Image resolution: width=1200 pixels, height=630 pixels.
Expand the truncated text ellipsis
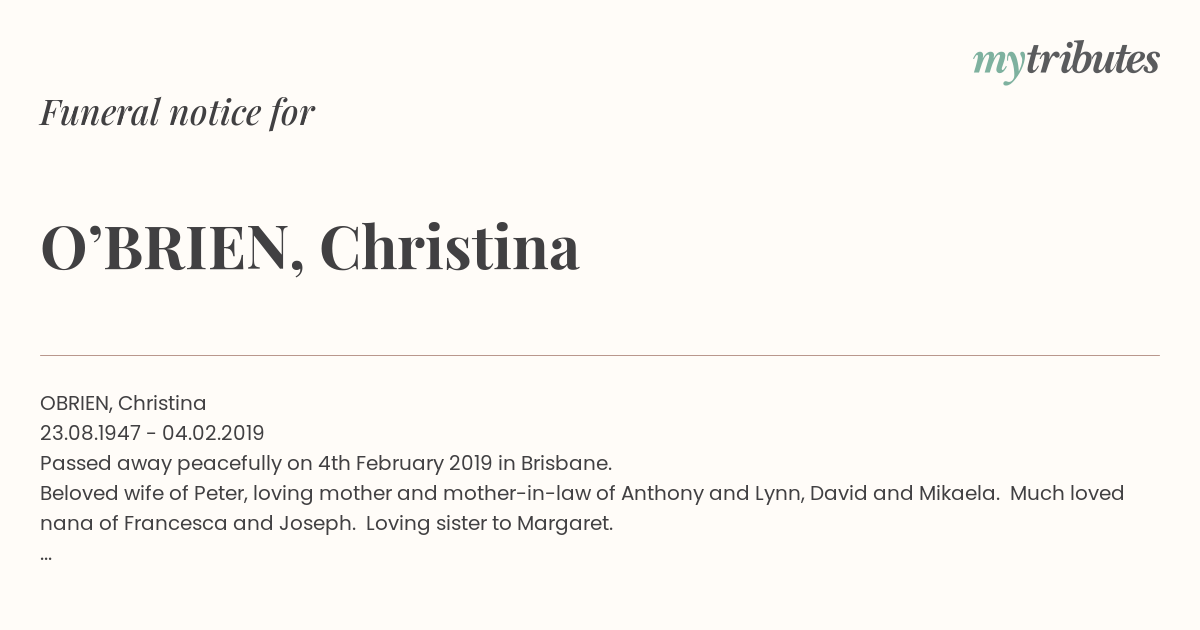click(x=46, y=556)
